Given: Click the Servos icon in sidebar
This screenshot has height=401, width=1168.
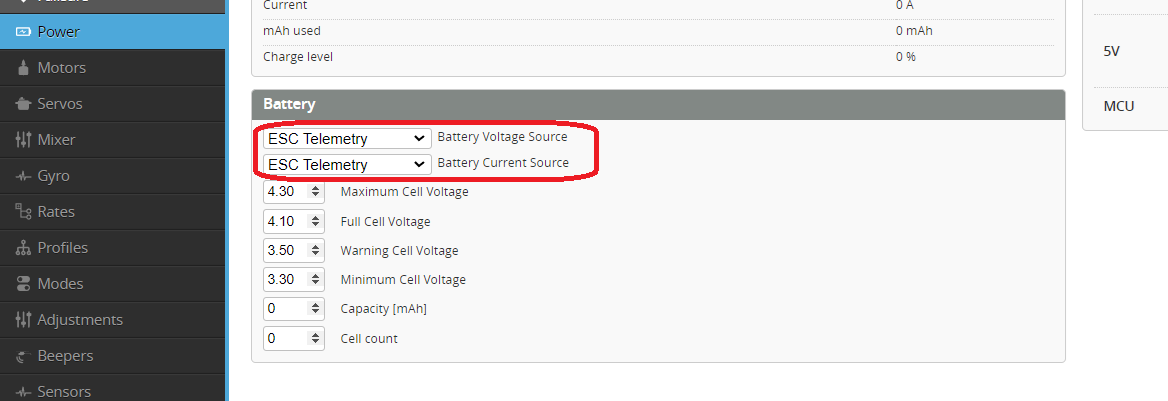Looking at the screenshot, I should (23, 104).
